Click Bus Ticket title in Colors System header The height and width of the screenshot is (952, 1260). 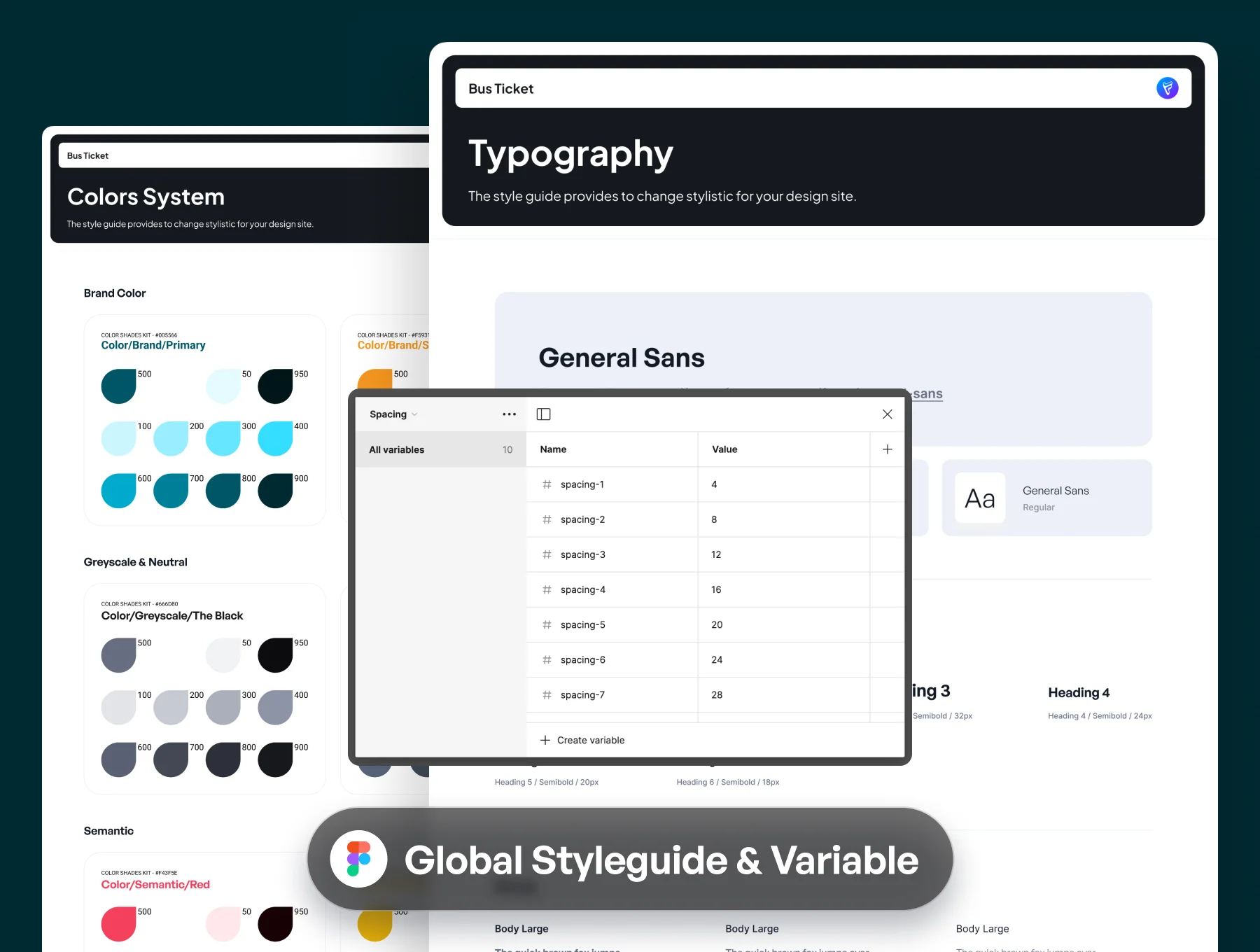[x=87, y=155]
